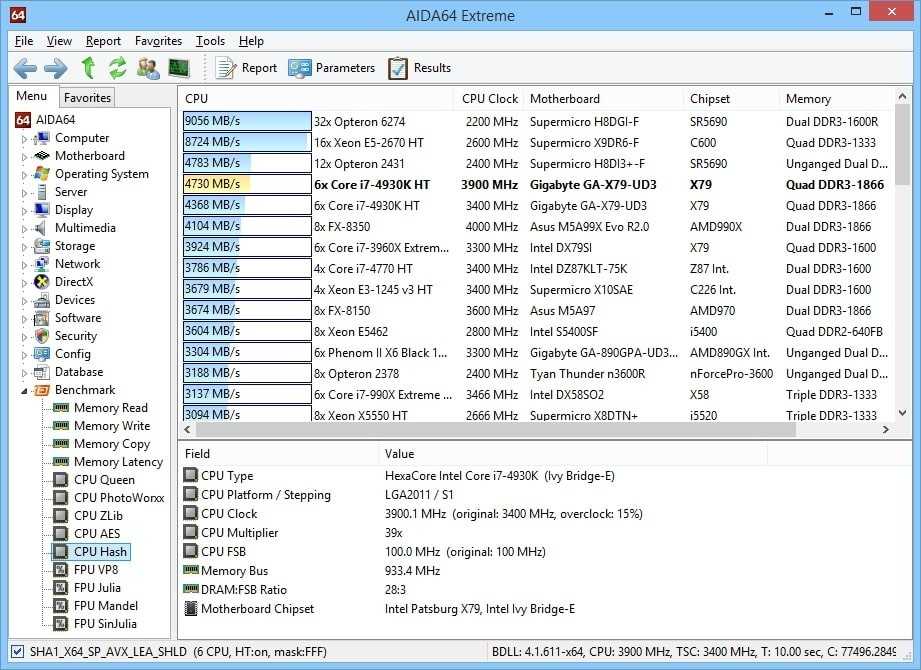Click the Results toolbar button
Viewport: 921px width, 670px height.
click(x=420, y=68)
